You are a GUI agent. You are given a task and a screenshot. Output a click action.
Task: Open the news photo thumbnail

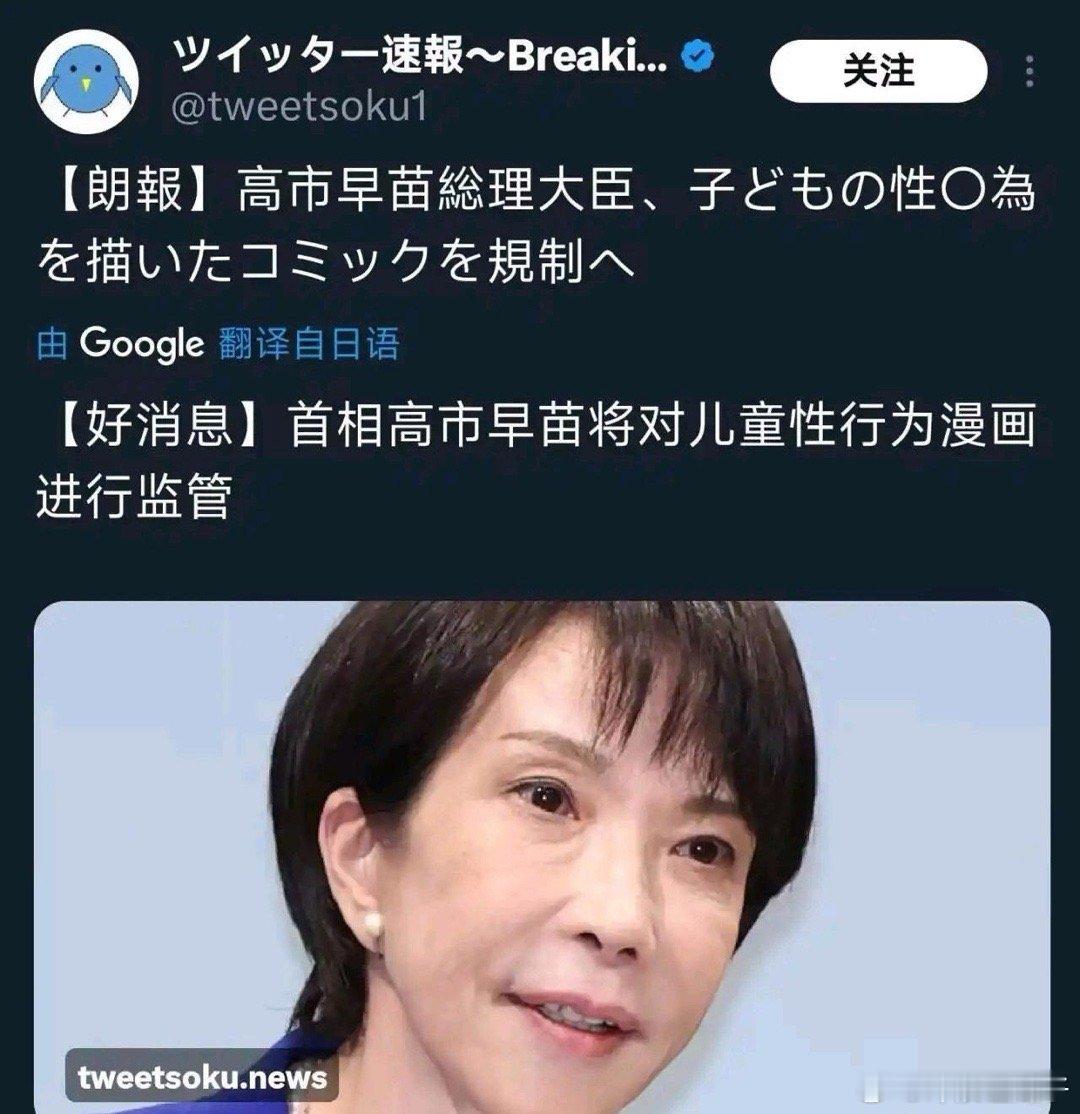click(x=542, y=857)
